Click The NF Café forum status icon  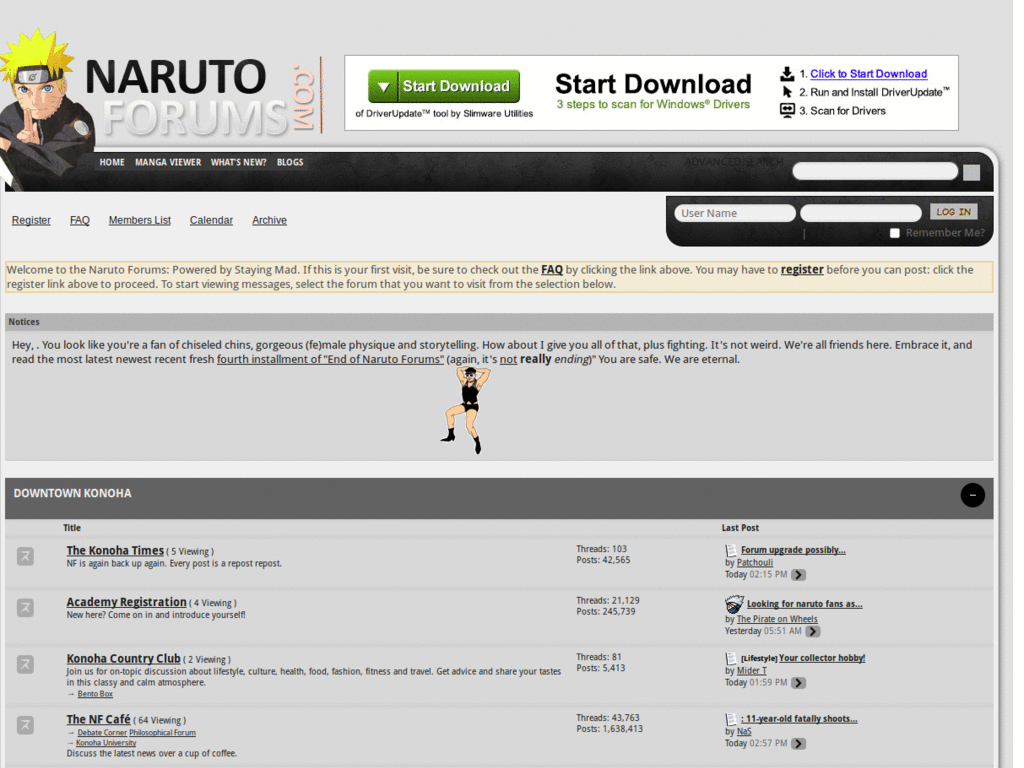click(x=25, y=725)
